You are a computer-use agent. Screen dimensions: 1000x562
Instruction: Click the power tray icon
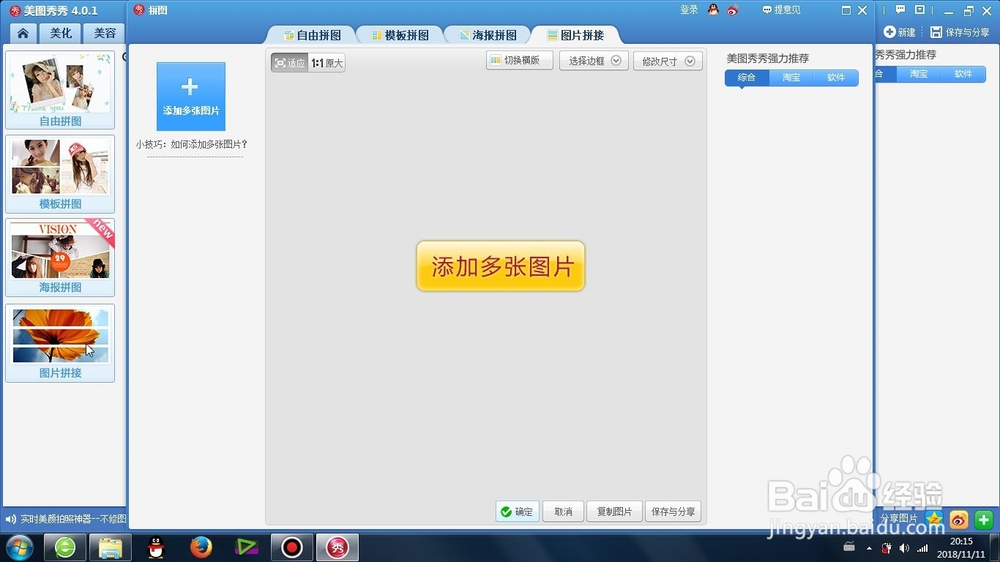[x=886, y=548]
